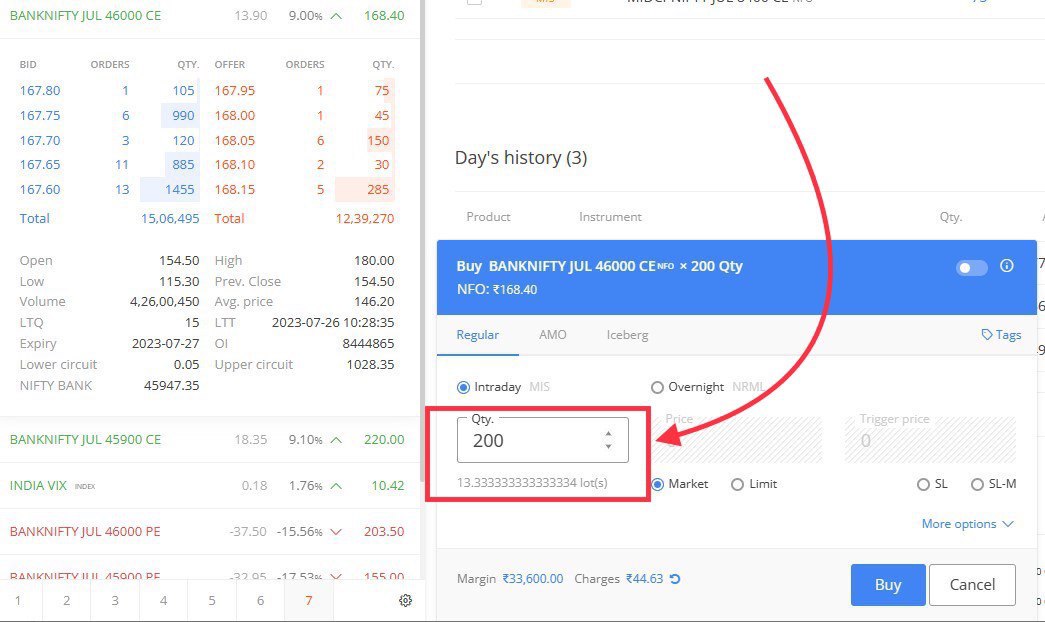Click the Tags label icon
The height and width of the screenshot is (622, 1045).
pyautogui.click(x=1001, y=335)
